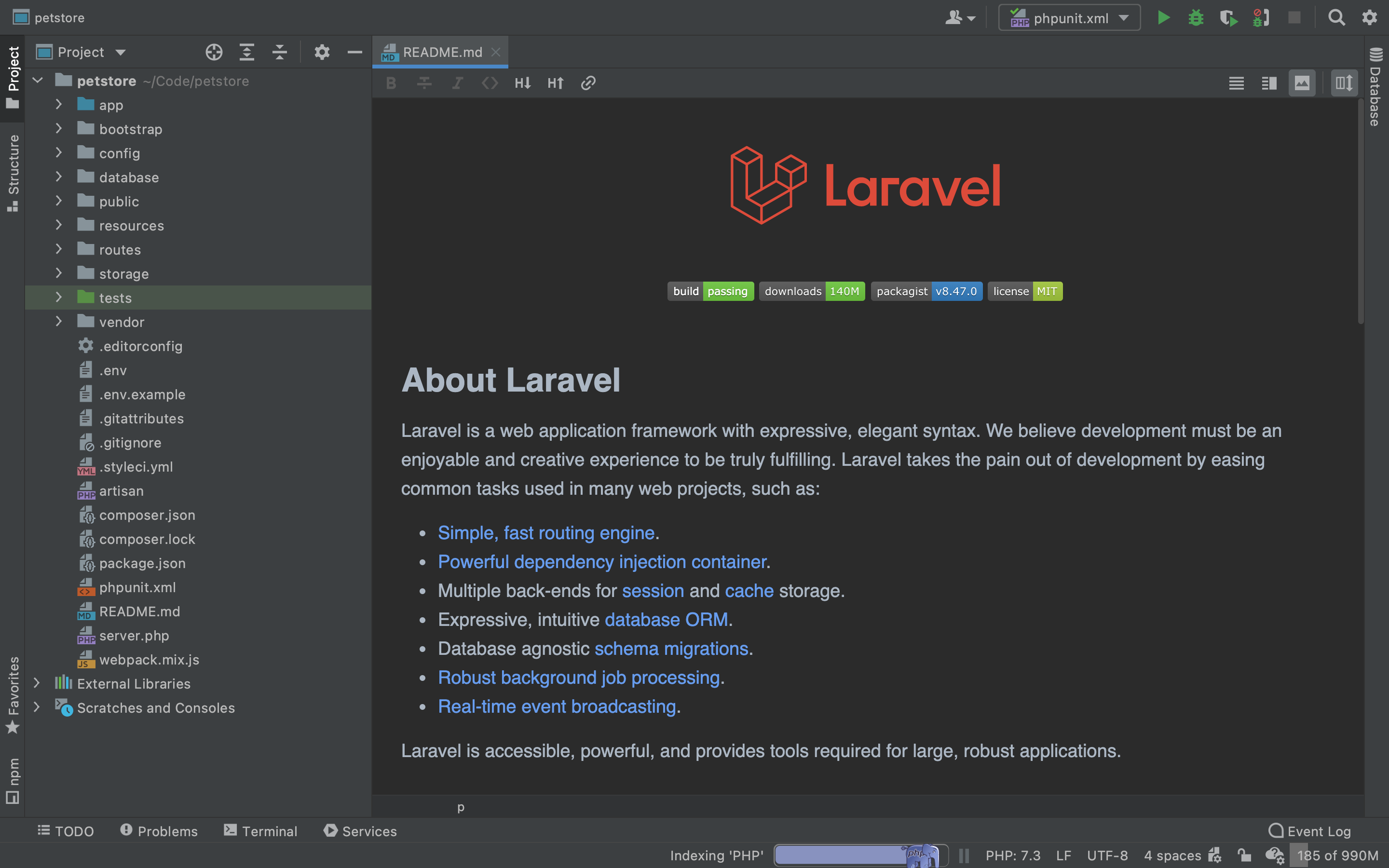Run the phpunit.xml configuration
Viewport: 1389px width, 868px height.
point(1163,18)
